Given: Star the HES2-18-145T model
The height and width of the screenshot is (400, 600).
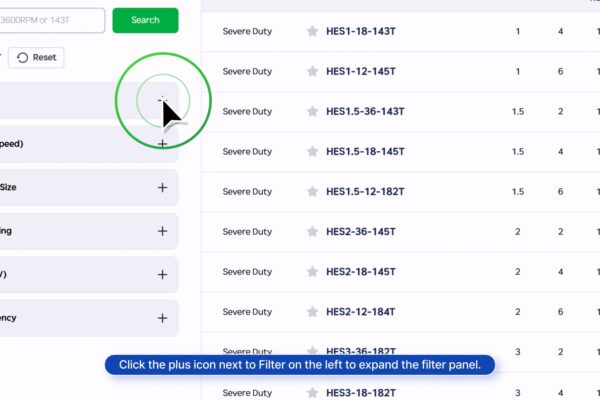Looking at the screenshot, I should [312, 272].
